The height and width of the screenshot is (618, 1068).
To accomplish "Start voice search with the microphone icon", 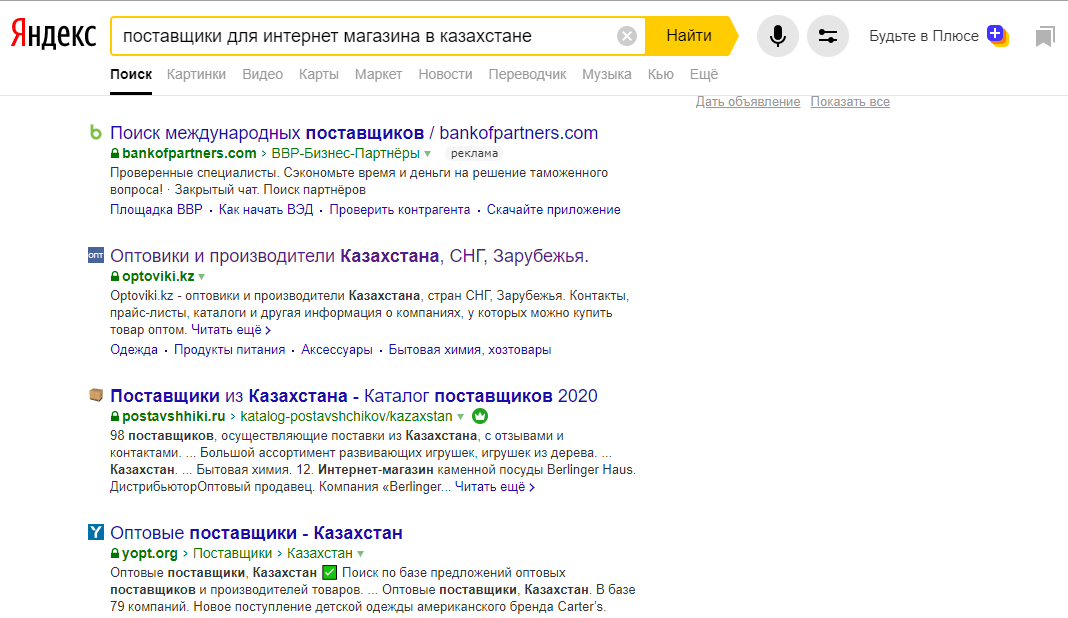I will (777, 36).
